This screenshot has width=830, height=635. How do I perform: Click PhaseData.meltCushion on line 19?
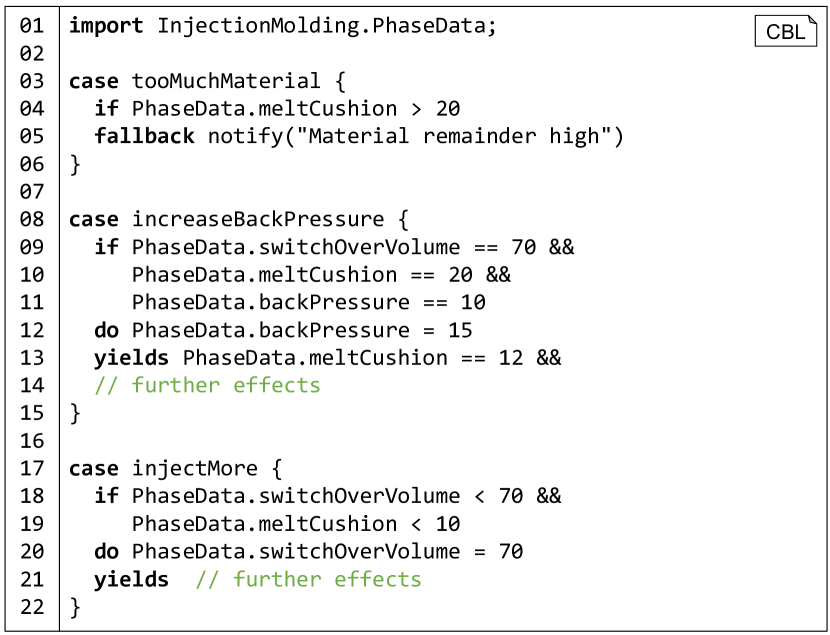coord(264,524)
